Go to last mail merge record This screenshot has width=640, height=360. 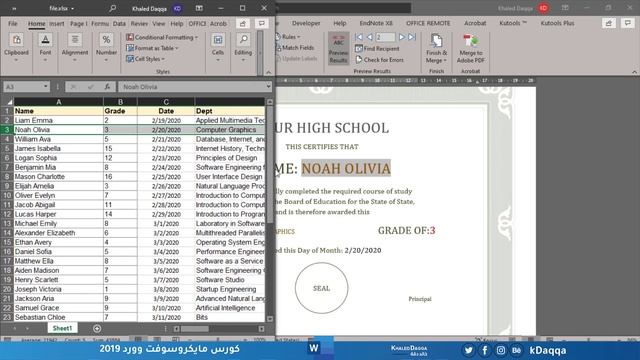tap(412, 37)
